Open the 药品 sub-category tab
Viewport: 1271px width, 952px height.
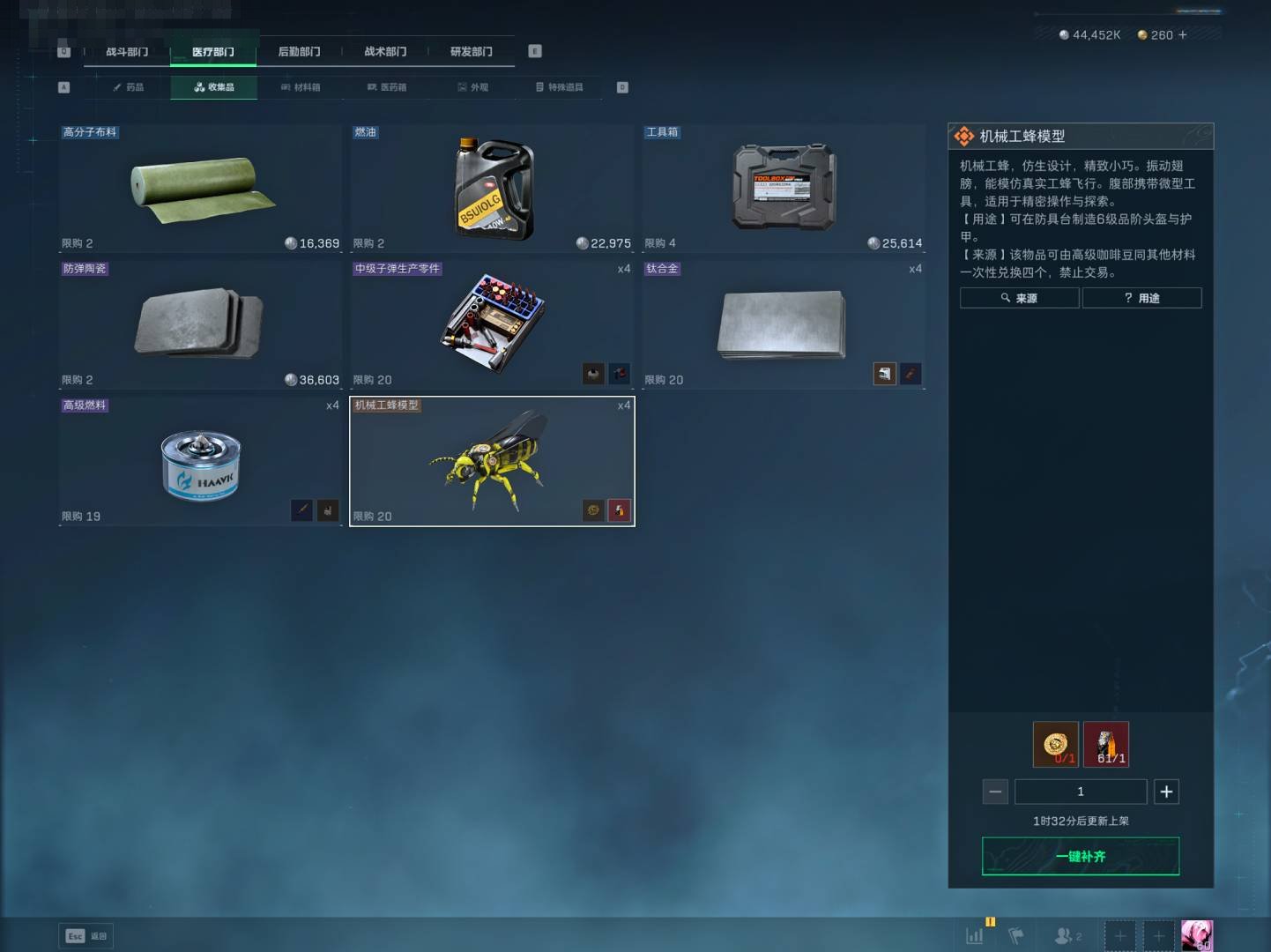click(129, 87)
